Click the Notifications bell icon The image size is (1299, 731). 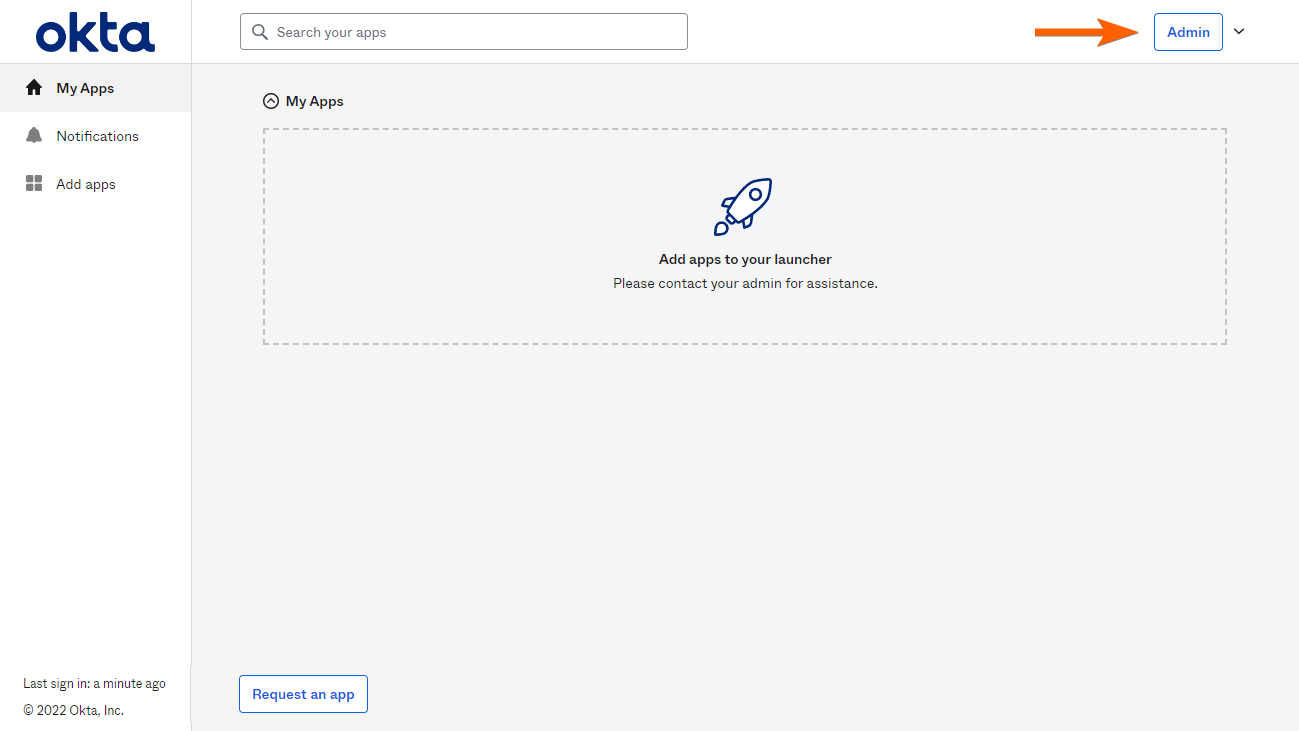click(x=34, y=136)
